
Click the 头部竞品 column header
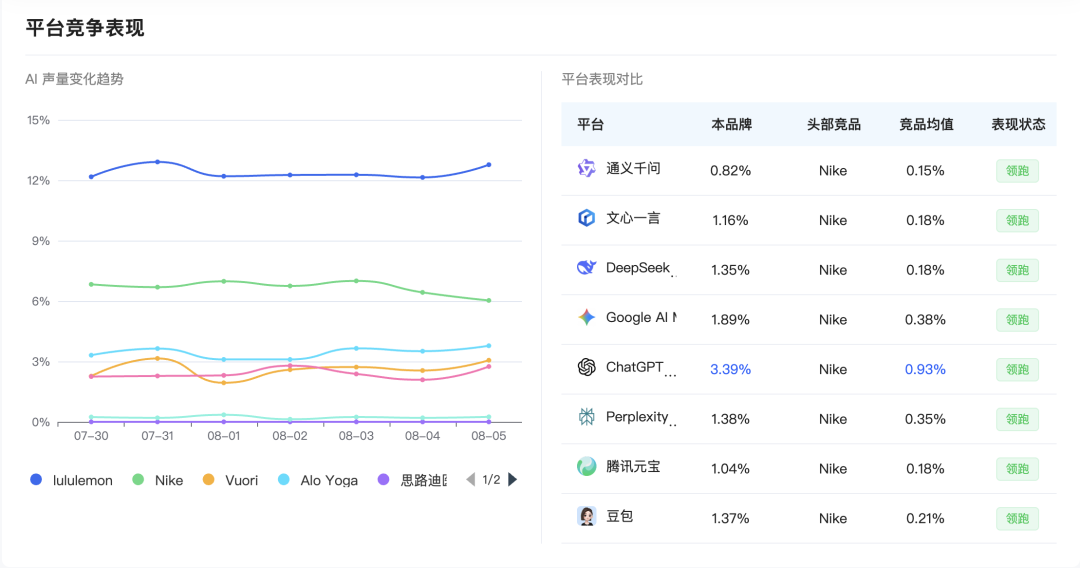pos(833,125)
